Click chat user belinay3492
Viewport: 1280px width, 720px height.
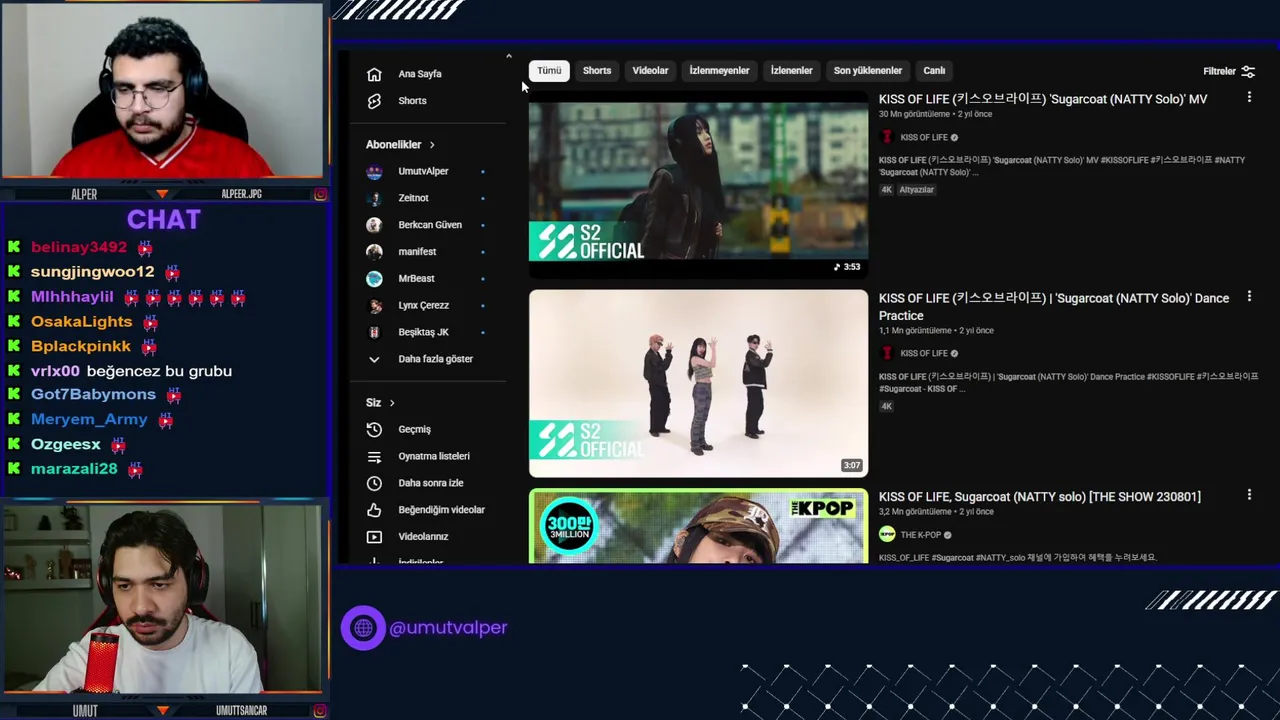(x=79, y=247)
